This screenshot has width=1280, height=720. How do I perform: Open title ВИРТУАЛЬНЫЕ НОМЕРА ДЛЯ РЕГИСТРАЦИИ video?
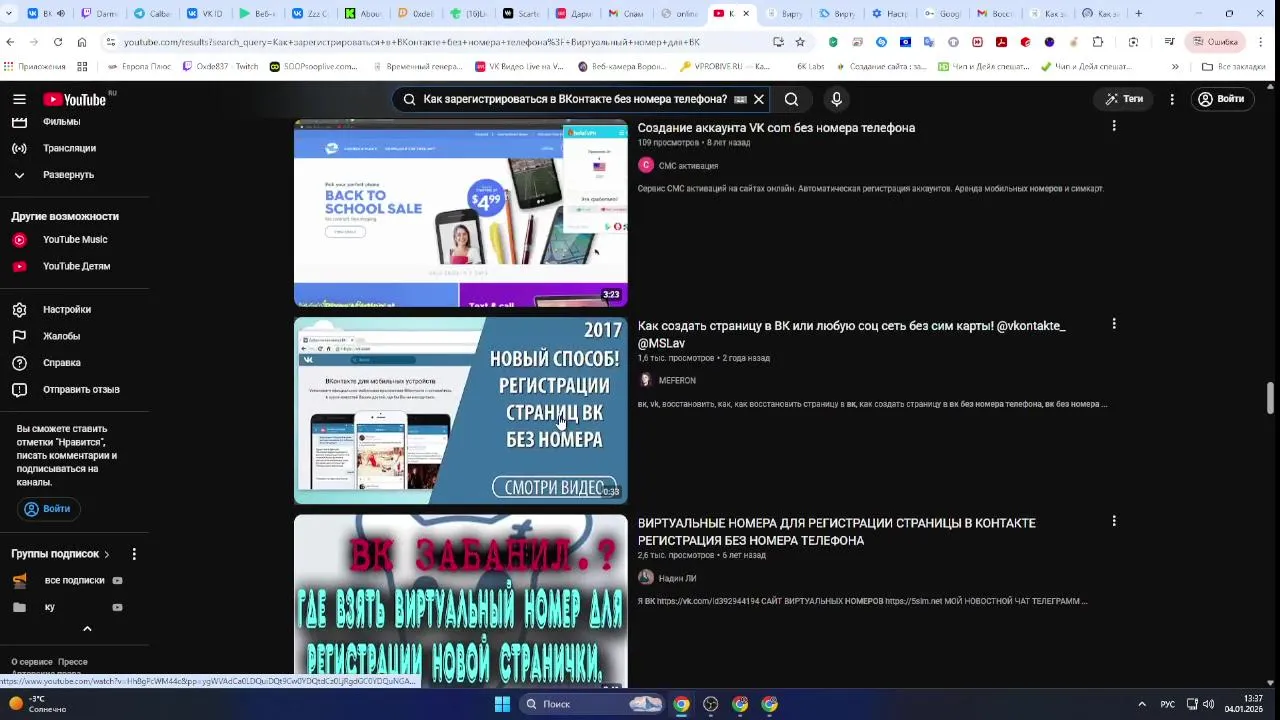(x=837, y=532)
